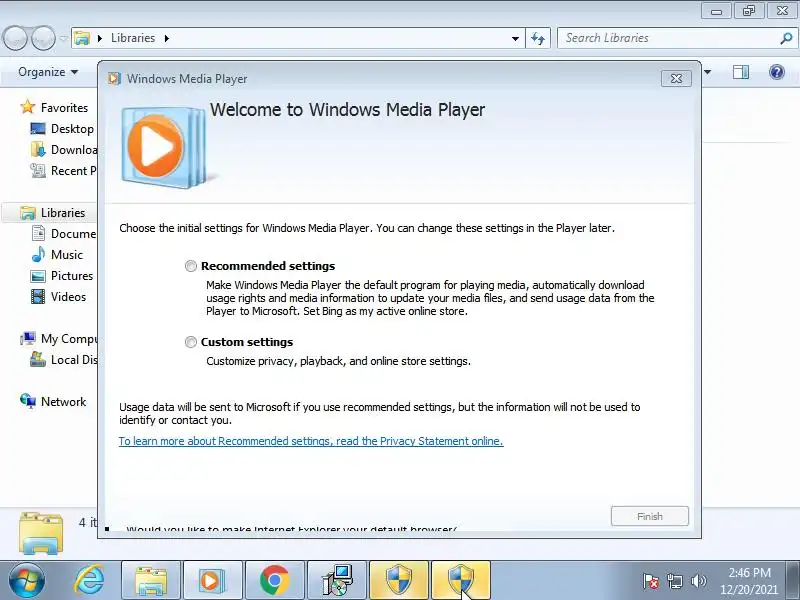The image size is (800, 600).
Task: Select Music library in navigation pane
Action: (x=67, y=255)
